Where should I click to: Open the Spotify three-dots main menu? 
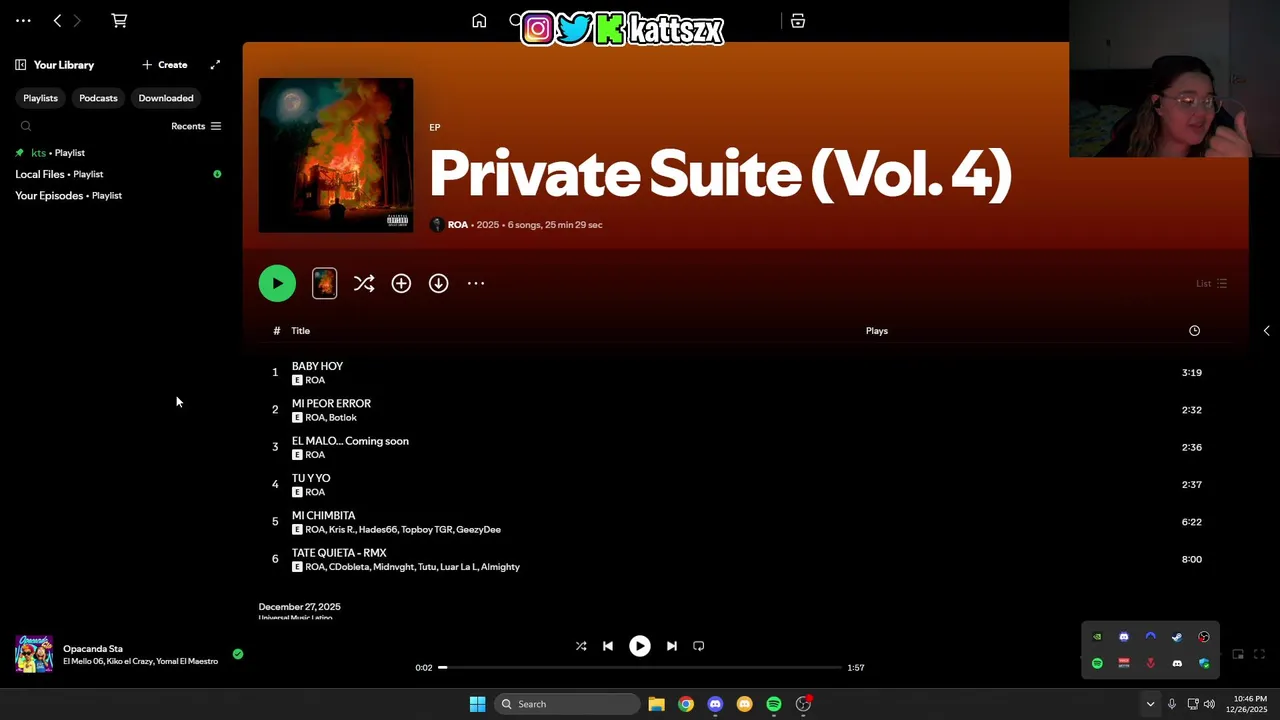(23, 20)
